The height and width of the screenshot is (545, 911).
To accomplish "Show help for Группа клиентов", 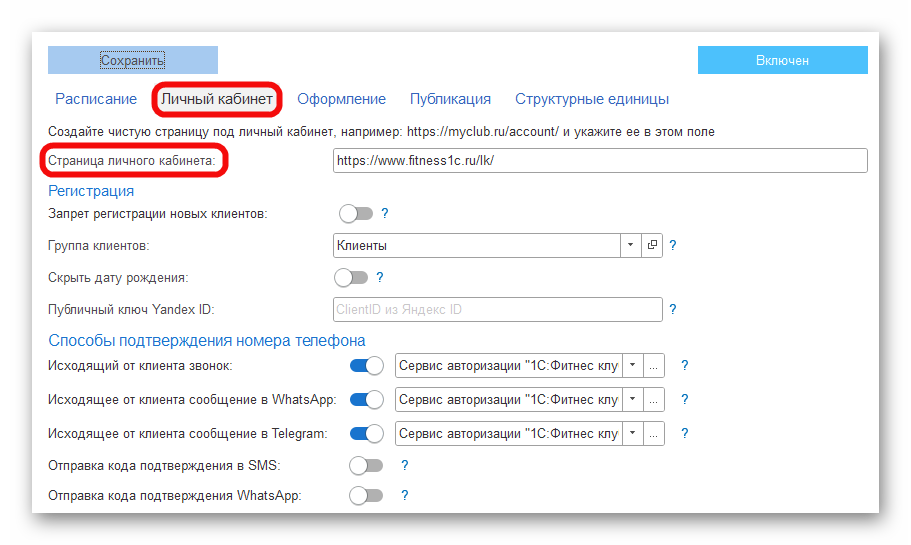I will [x=673, y=246].
